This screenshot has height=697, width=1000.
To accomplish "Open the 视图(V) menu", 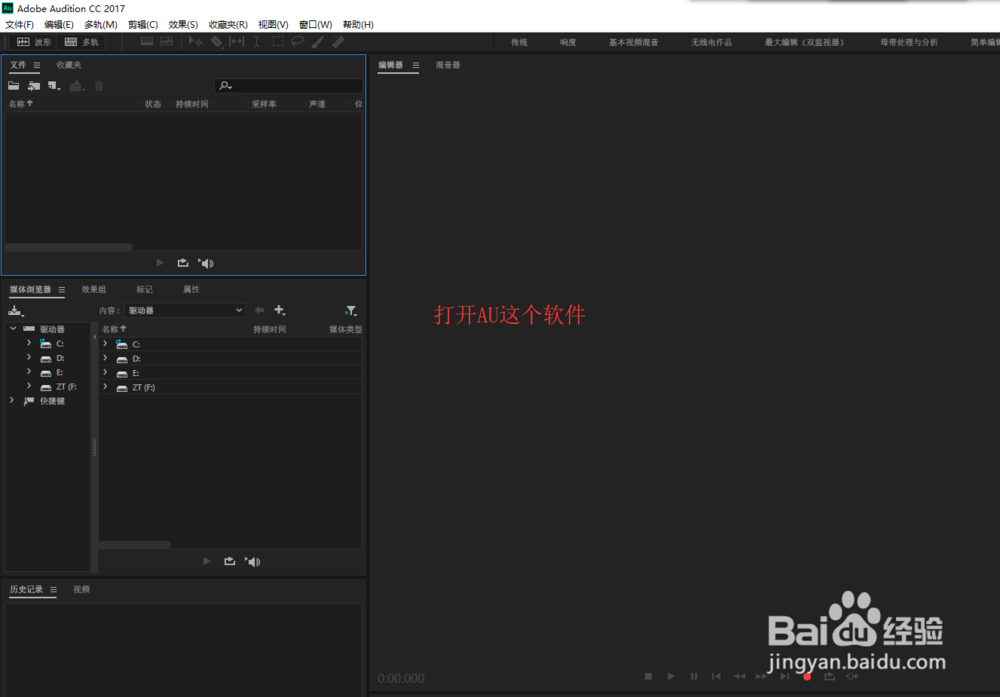I will [273, 24].
